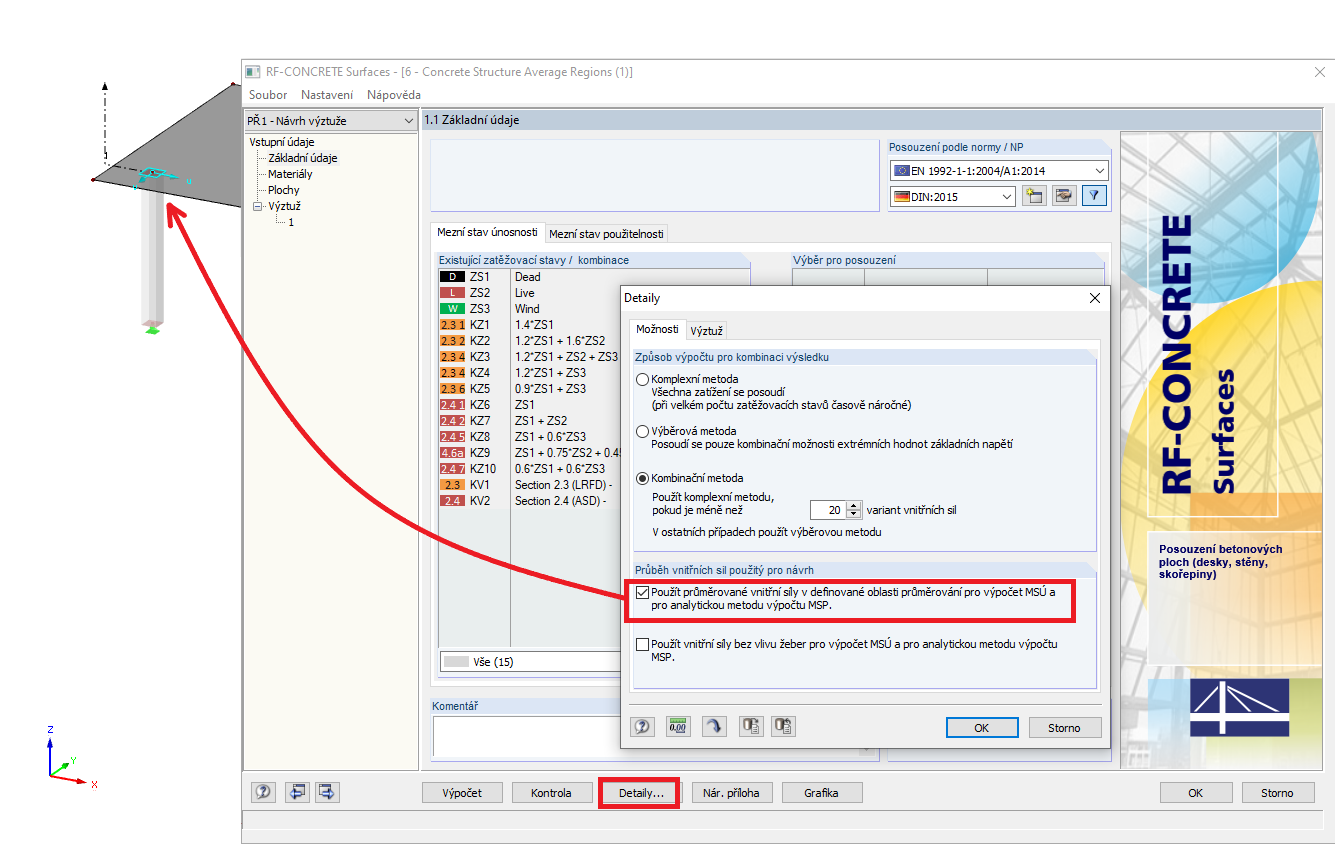
Task: Select Plochy in the navigator tree
Action: tap(284, 190)
